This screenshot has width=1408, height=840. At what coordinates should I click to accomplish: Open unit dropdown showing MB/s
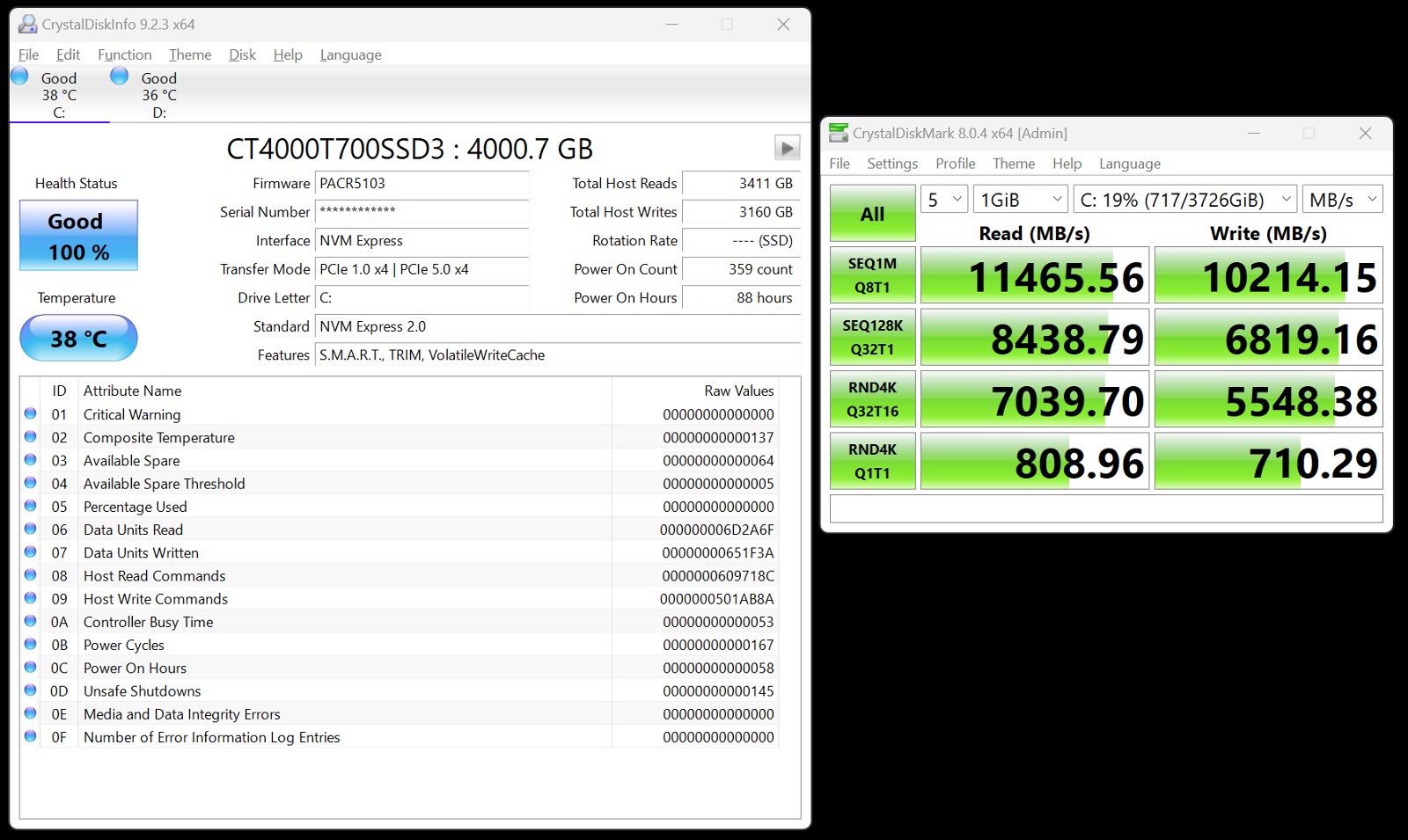point(1343,200)
